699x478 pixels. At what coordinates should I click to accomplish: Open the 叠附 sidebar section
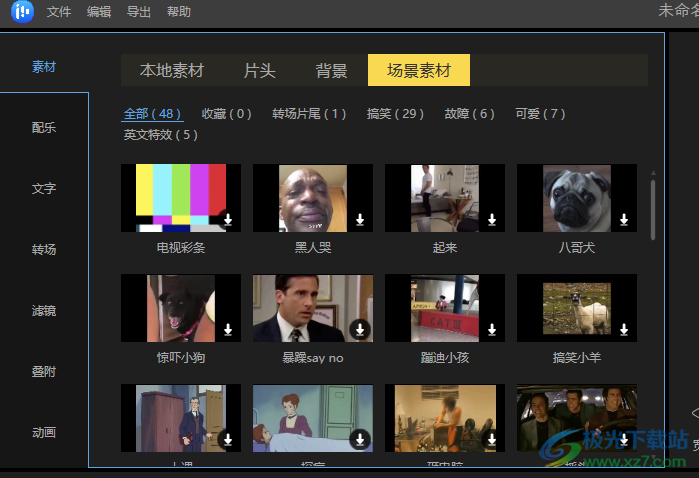pyautogui.click(x=44, y=371)
